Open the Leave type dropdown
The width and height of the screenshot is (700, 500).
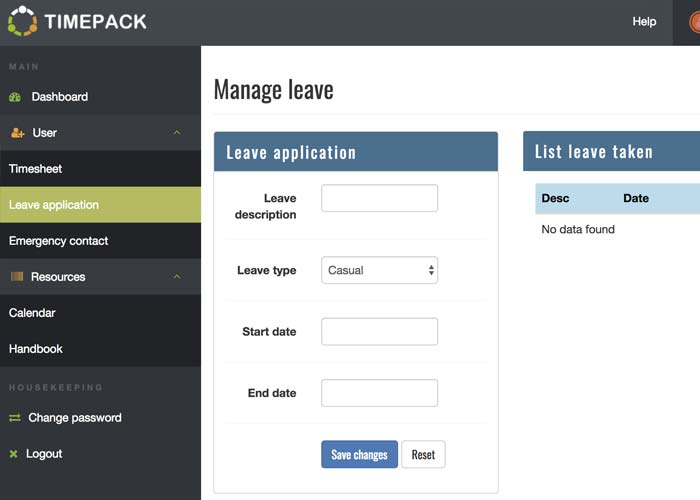coord(379,270)
